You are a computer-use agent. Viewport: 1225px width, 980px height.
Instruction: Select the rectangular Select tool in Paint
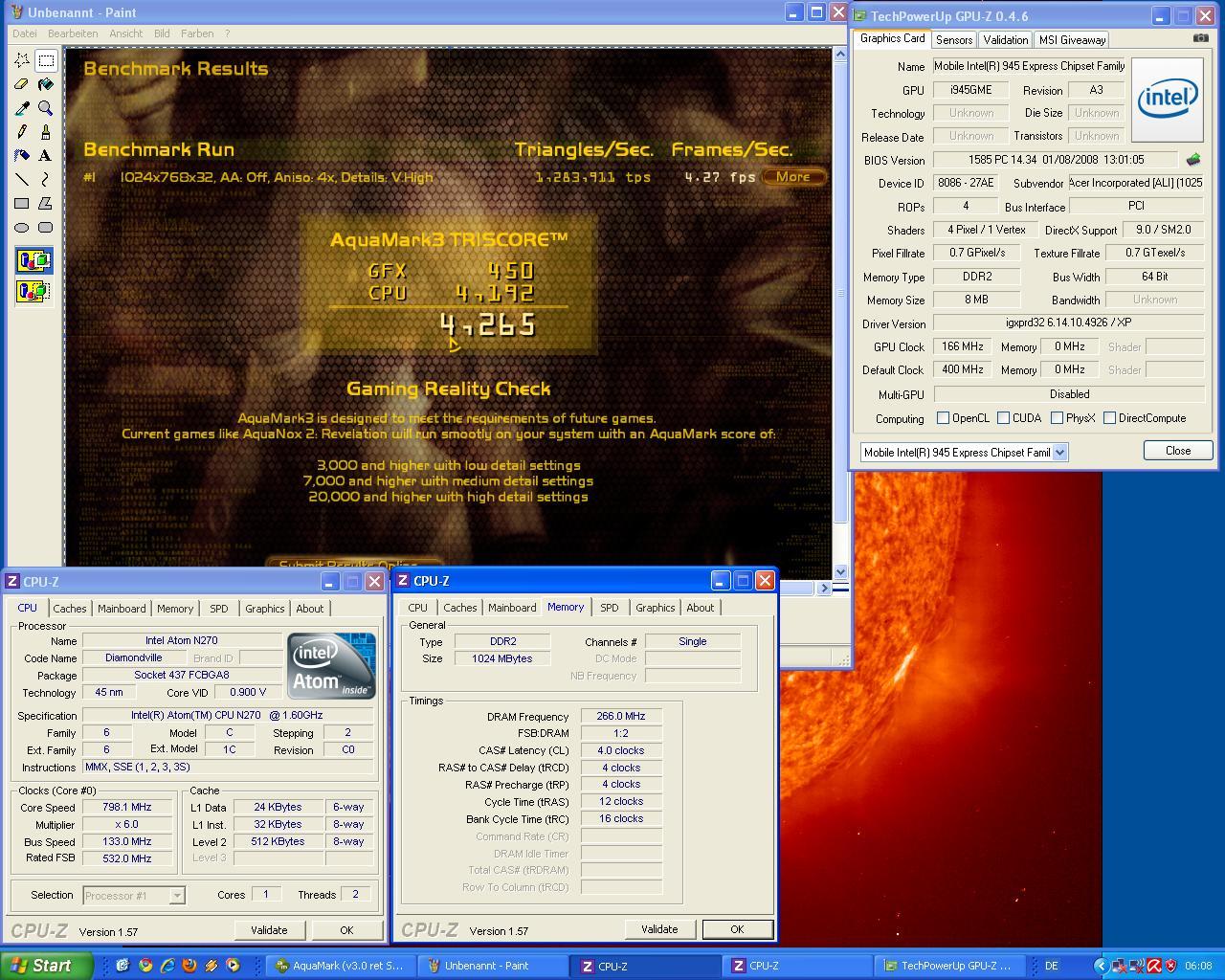[x=45, y=60]
